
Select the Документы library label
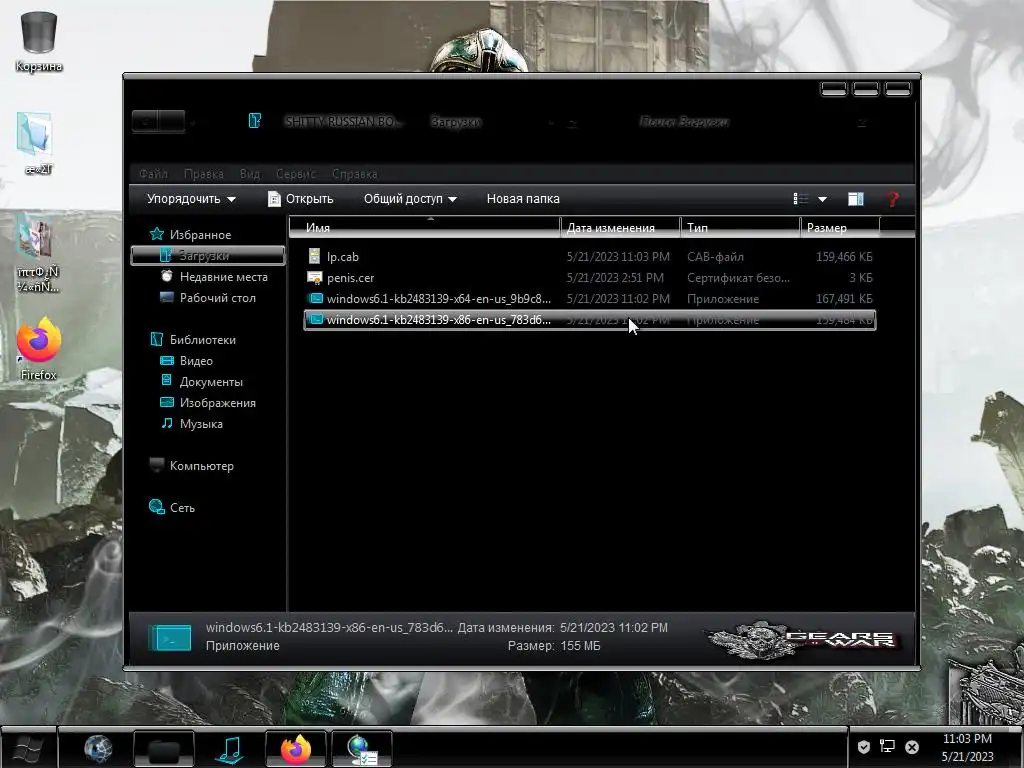pos(211,381)
